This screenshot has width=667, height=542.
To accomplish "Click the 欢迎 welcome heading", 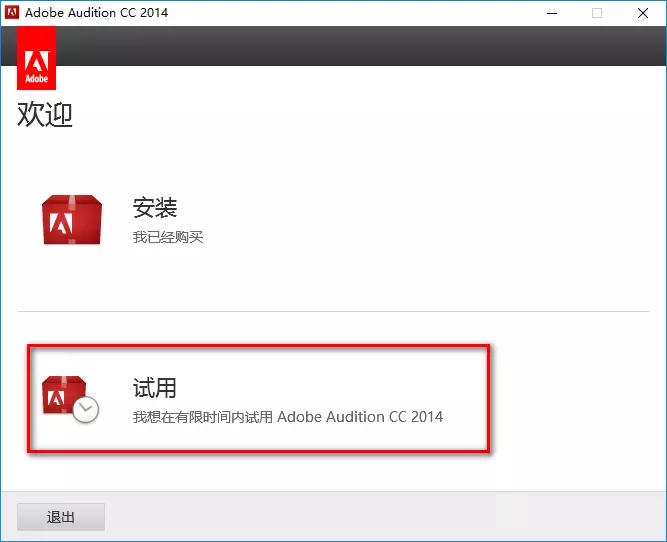I will (x=45, y=115).
